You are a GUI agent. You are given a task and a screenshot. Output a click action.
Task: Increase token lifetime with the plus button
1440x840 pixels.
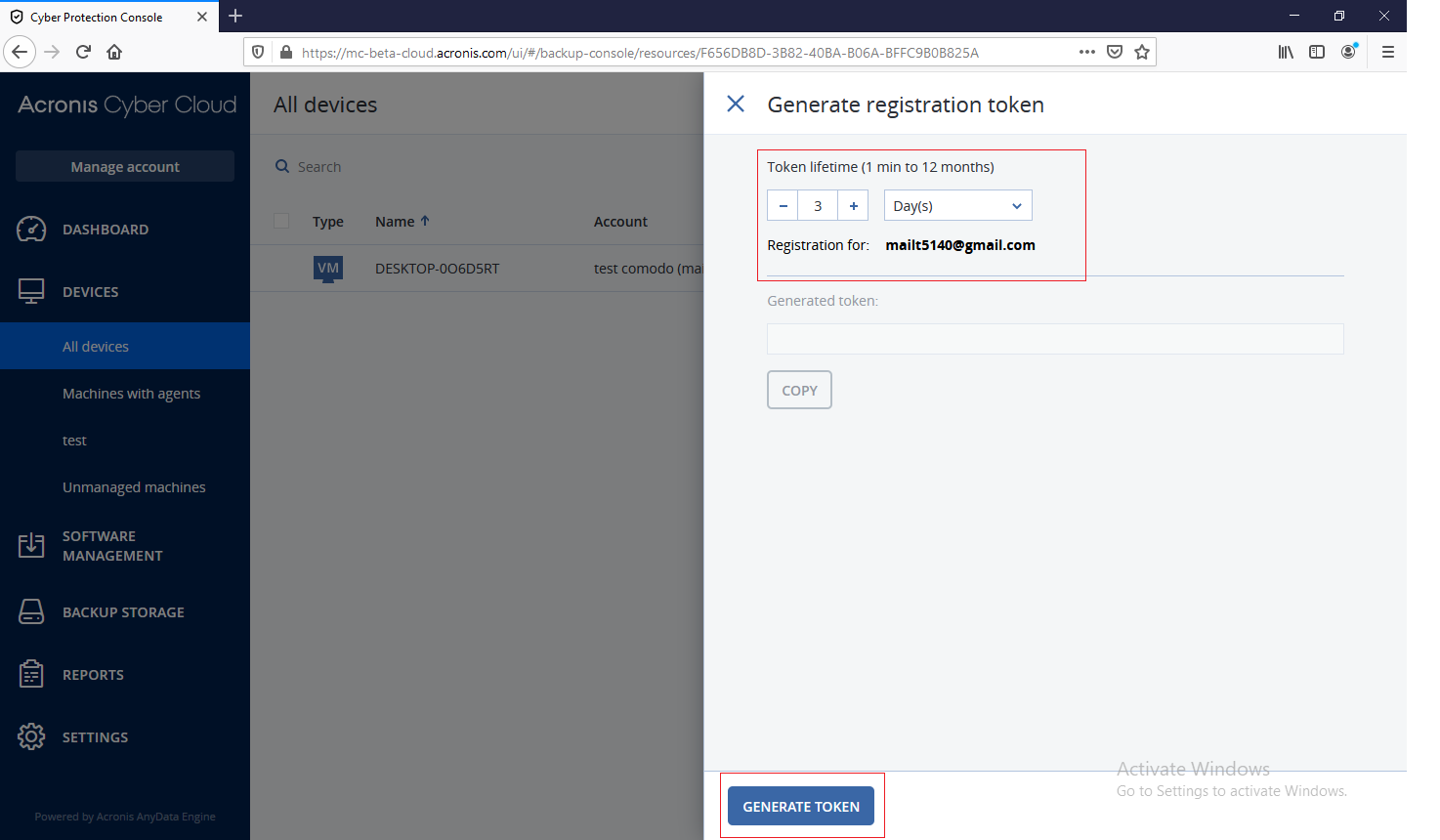click(853, 205)
